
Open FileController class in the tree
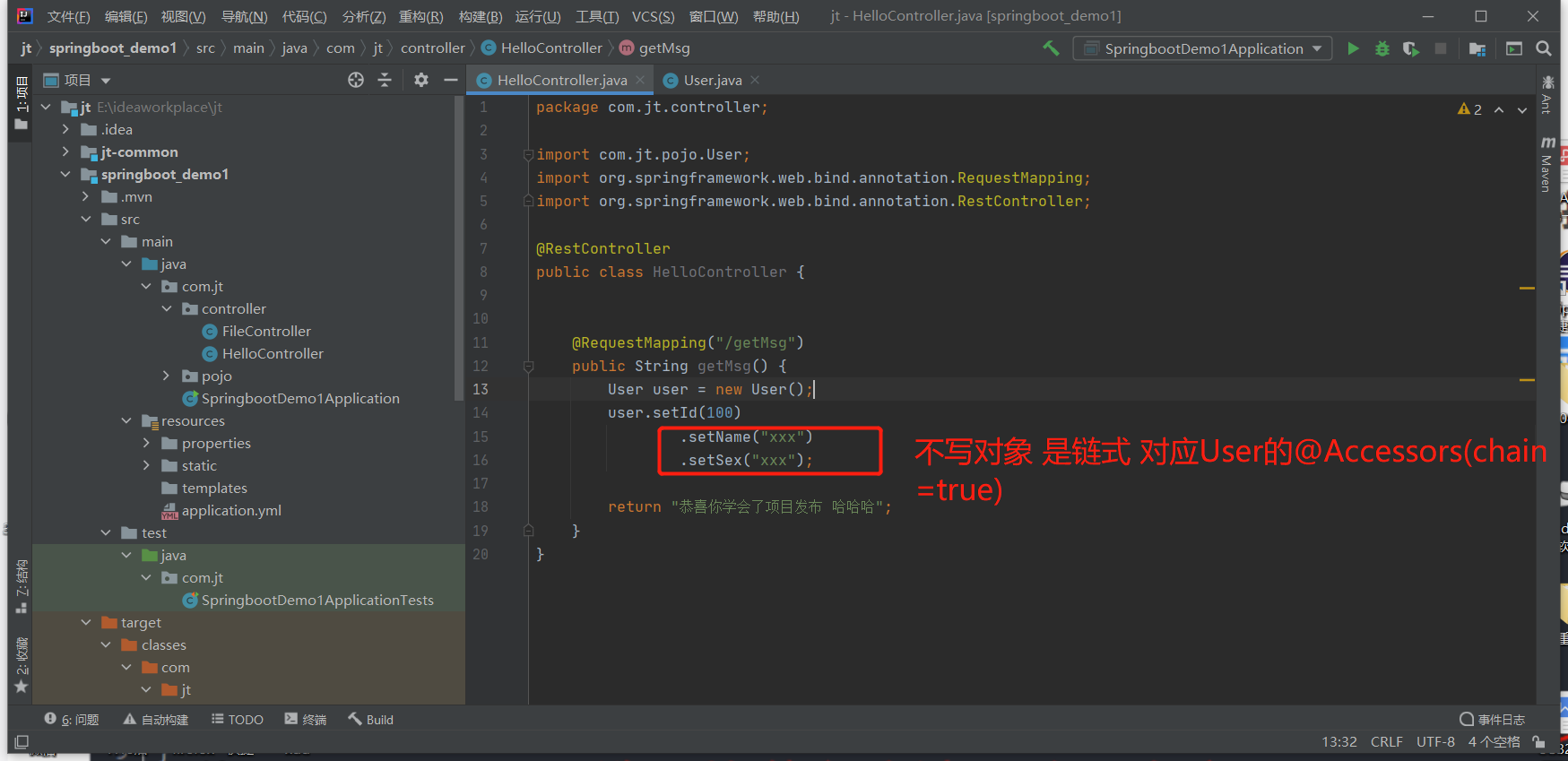(x=256, y=332)
